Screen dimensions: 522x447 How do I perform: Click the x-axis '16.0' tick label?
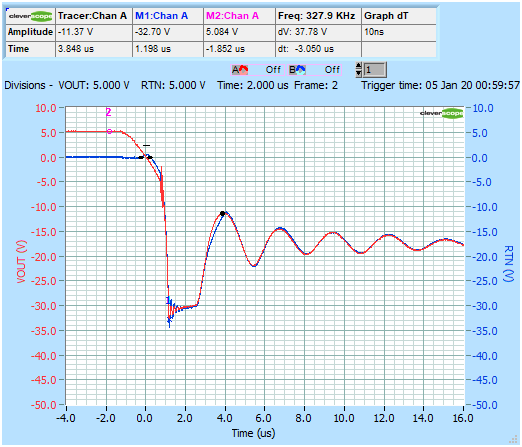[463, 418]
